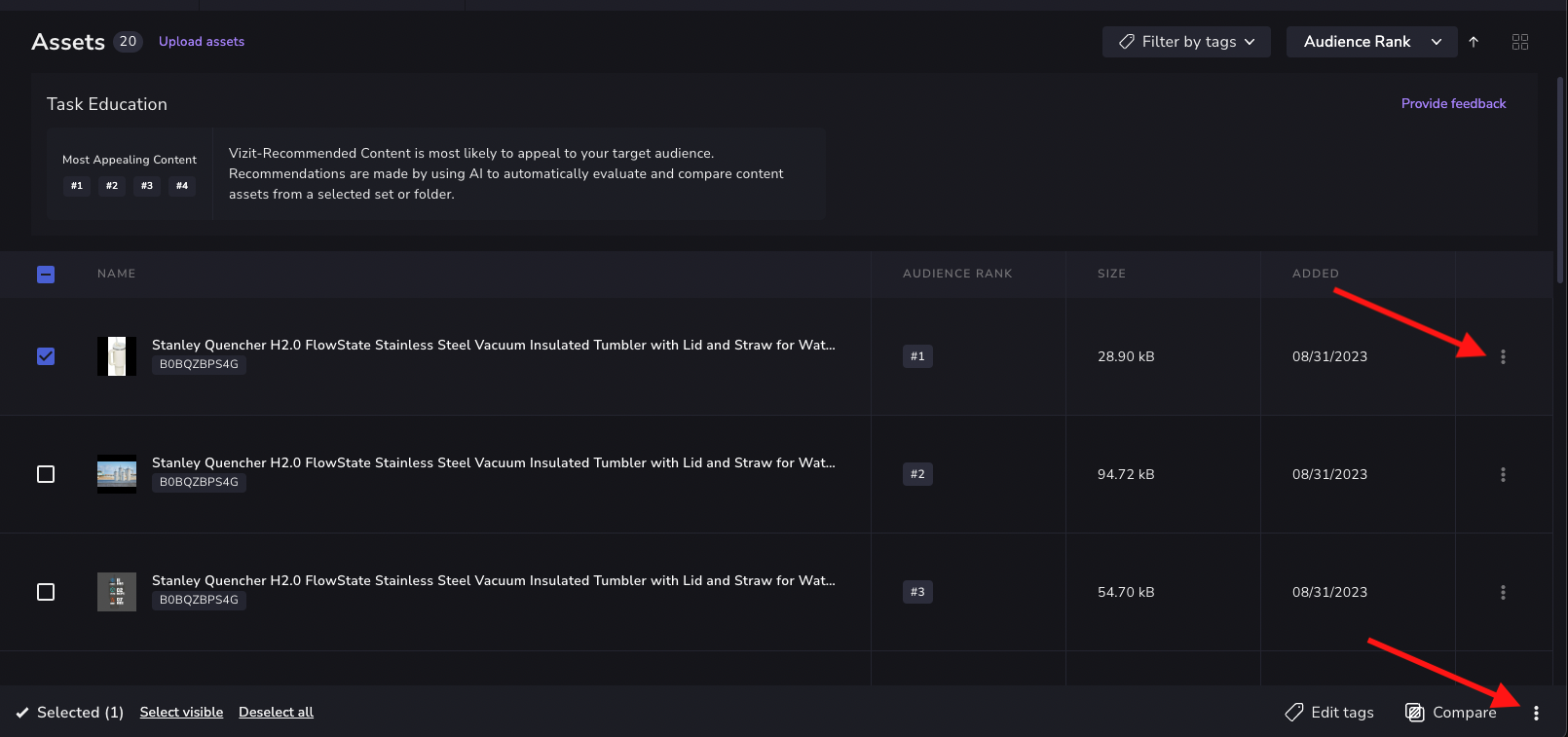
Task: Click Deselect all link
Action: click(x=276, y=713)
